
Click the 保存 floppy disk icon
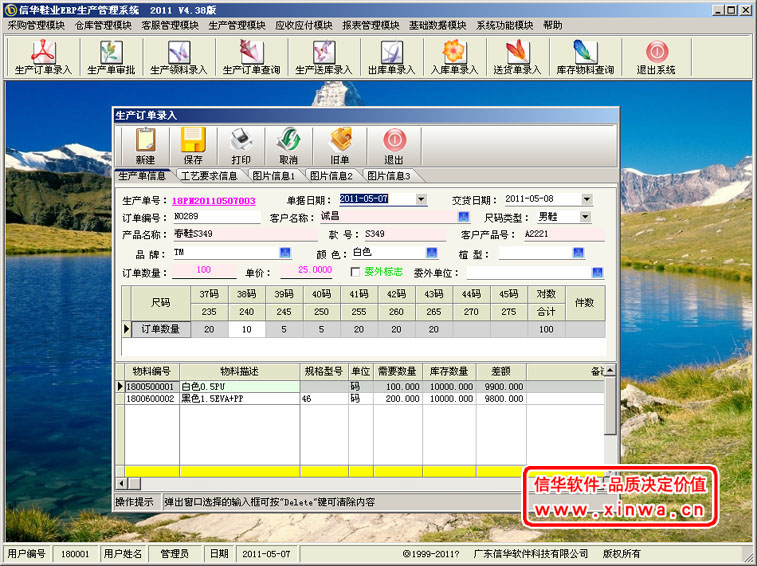pyautogui.click(x=193, y=146)
